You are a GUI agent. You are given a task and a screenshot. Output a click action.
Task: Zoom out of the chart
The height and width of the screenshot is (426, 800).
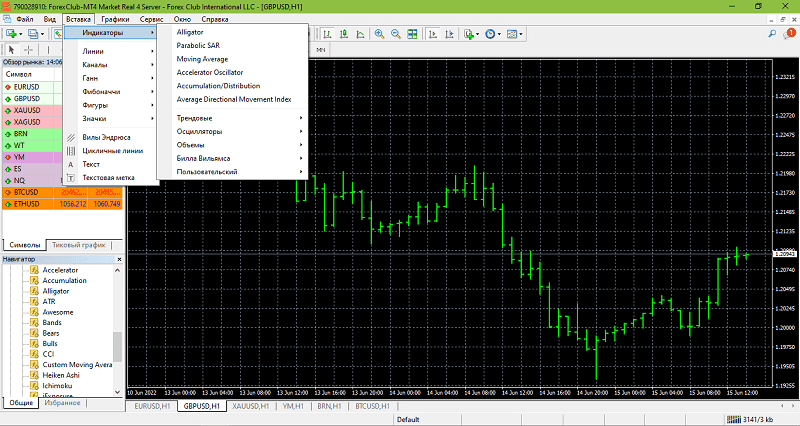coord(395,34)
